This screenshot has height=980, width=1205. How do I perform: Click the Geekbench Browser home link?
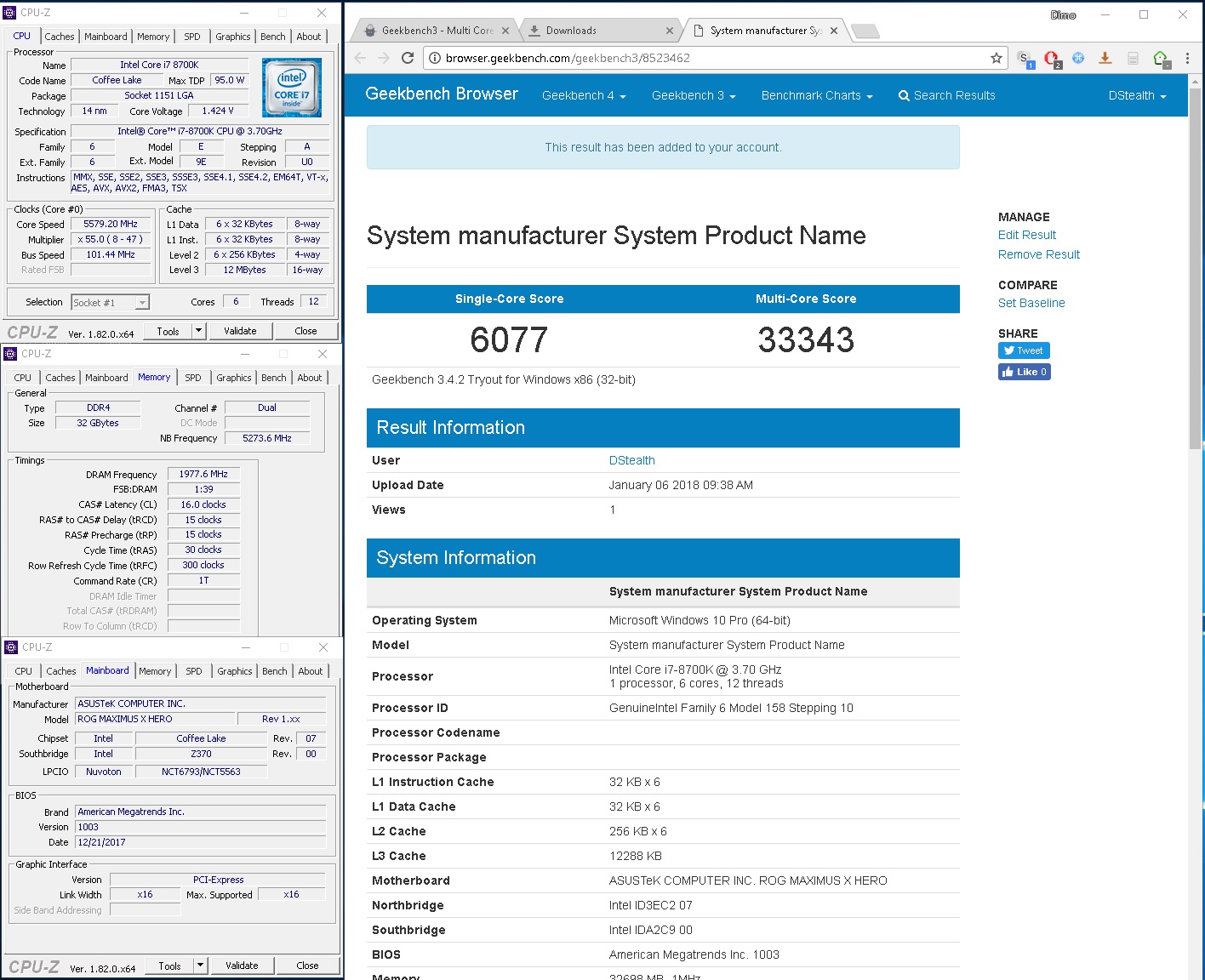coord(442,94)
